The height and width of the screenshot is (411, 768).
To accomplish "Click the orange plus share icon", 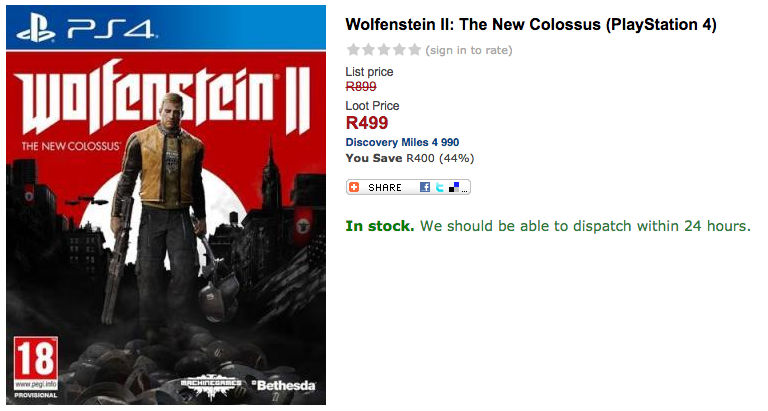I will click(x=355, y=187).
